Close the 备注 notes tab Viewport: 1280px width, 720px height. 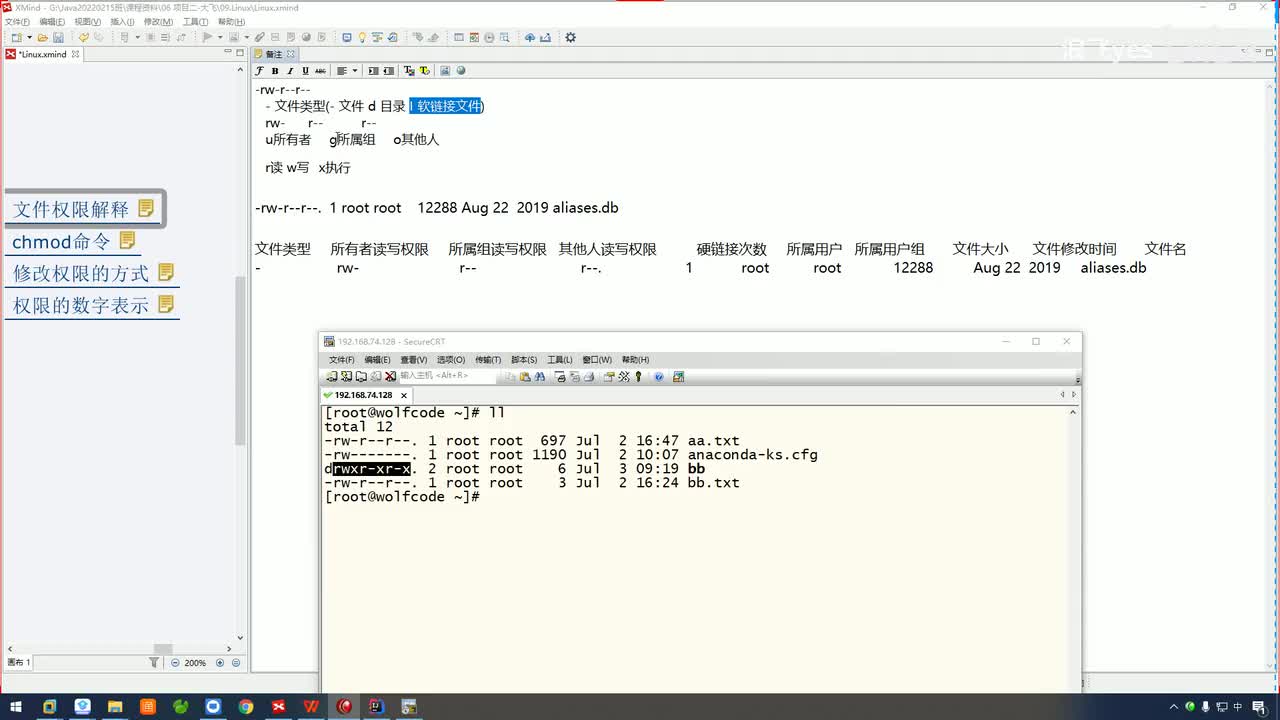(x=292, y=54)
